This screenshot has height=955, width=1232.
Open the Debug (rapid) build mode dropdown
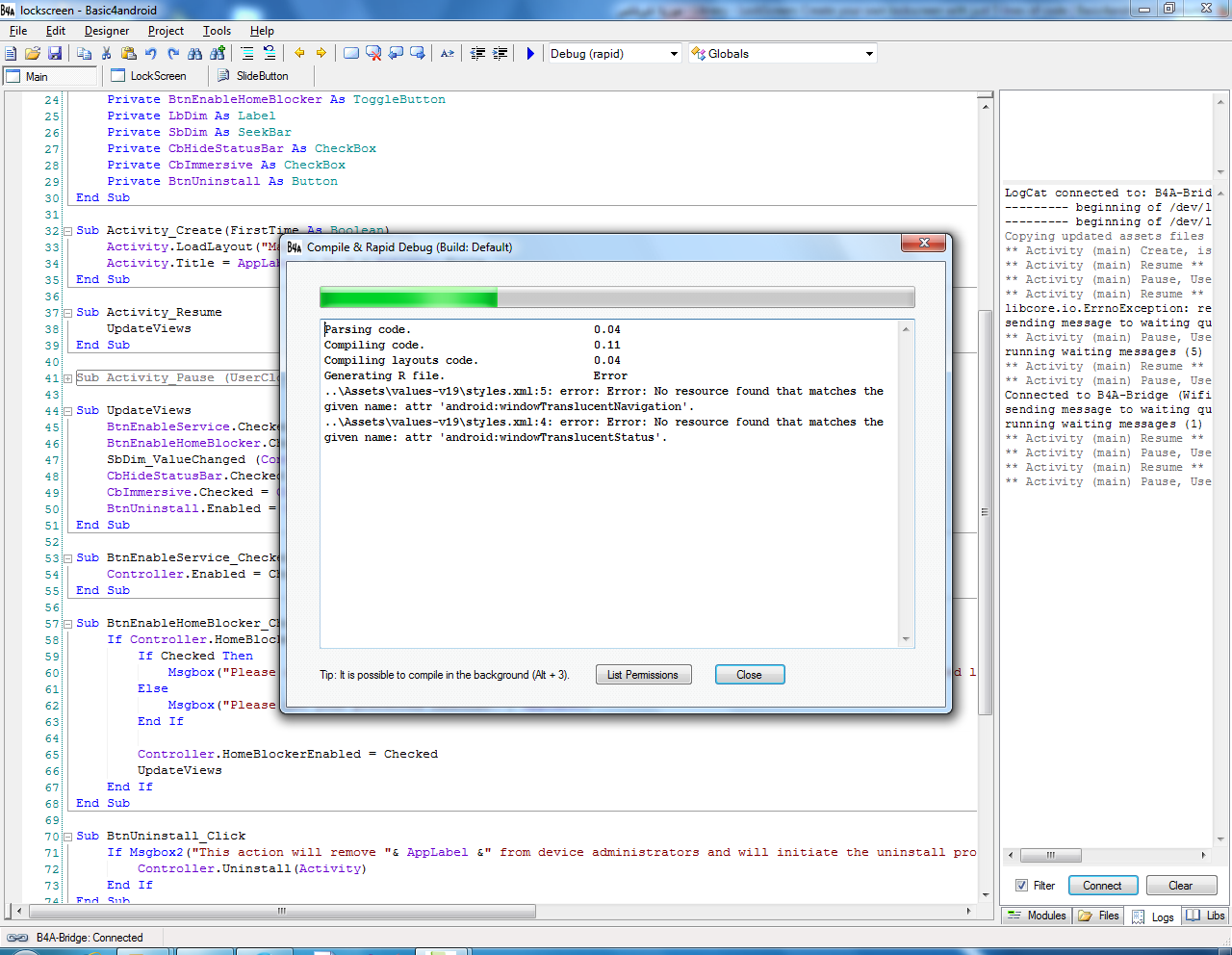point(674,54)
